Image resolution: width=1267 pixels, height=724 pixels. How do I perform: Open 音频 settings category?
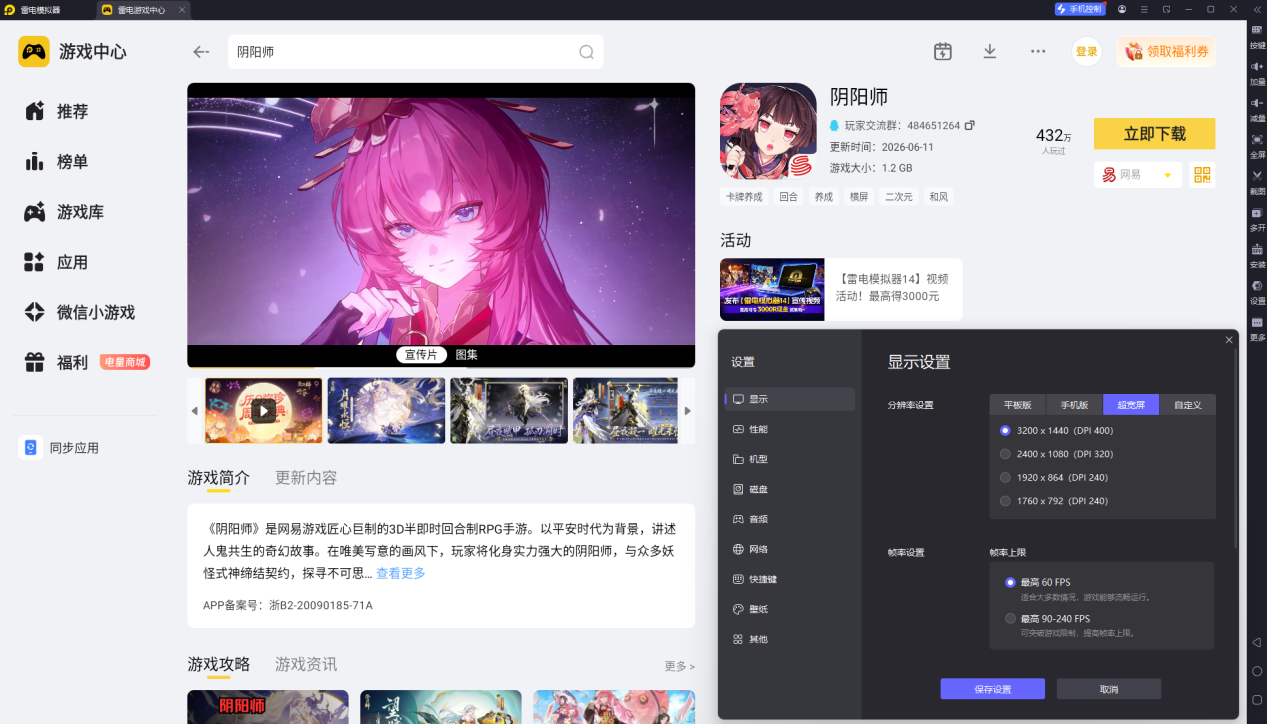click(x=790, y=519)
